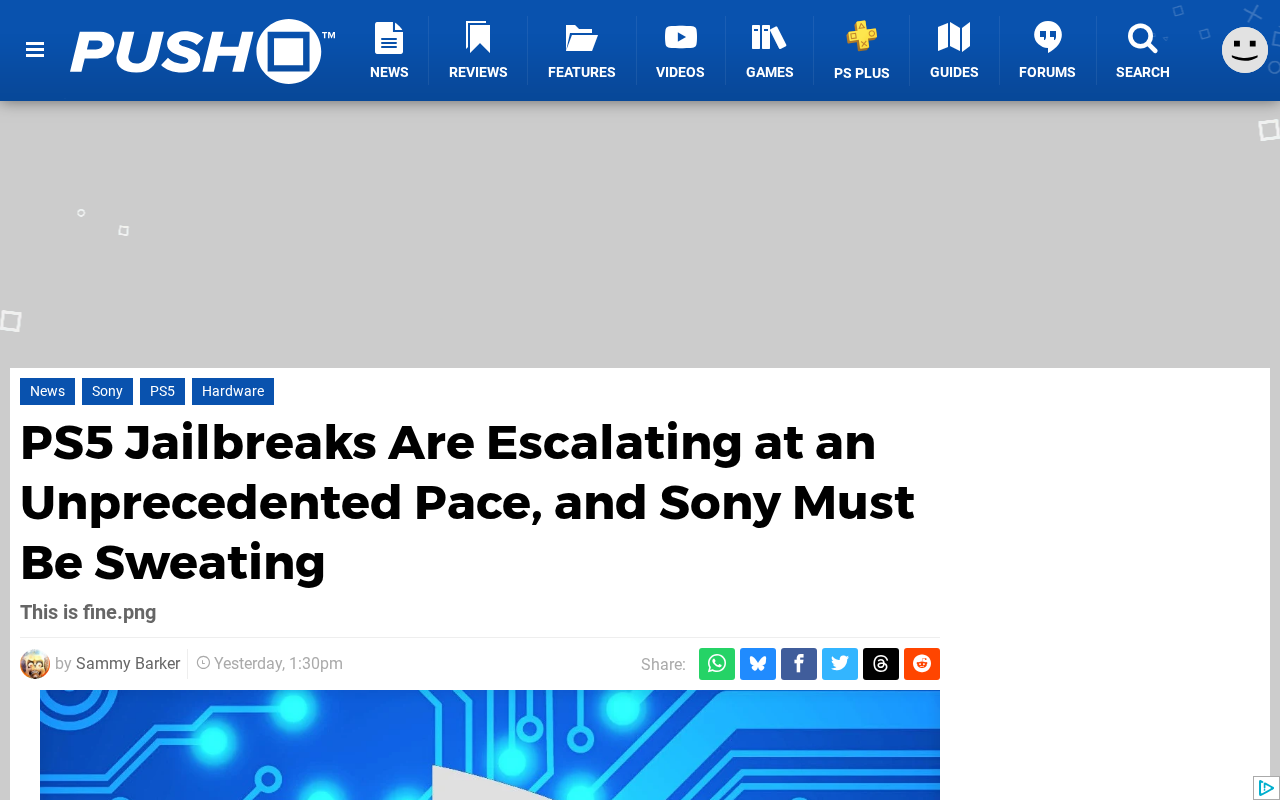Share article on Reddit

(x=922, y=664)
